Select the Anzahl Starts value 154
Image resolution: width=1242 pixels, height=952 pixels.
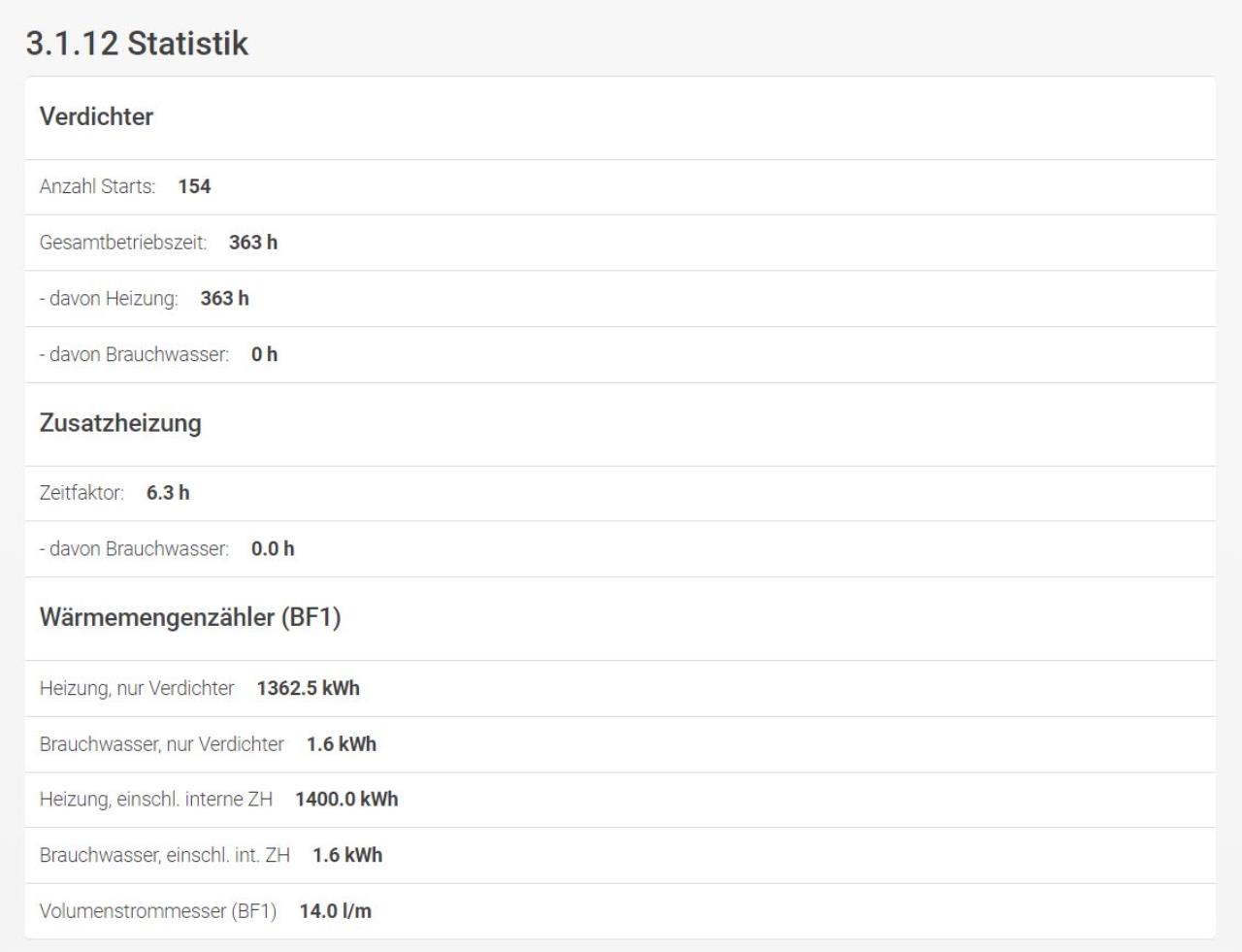click(x=194, y=186)
